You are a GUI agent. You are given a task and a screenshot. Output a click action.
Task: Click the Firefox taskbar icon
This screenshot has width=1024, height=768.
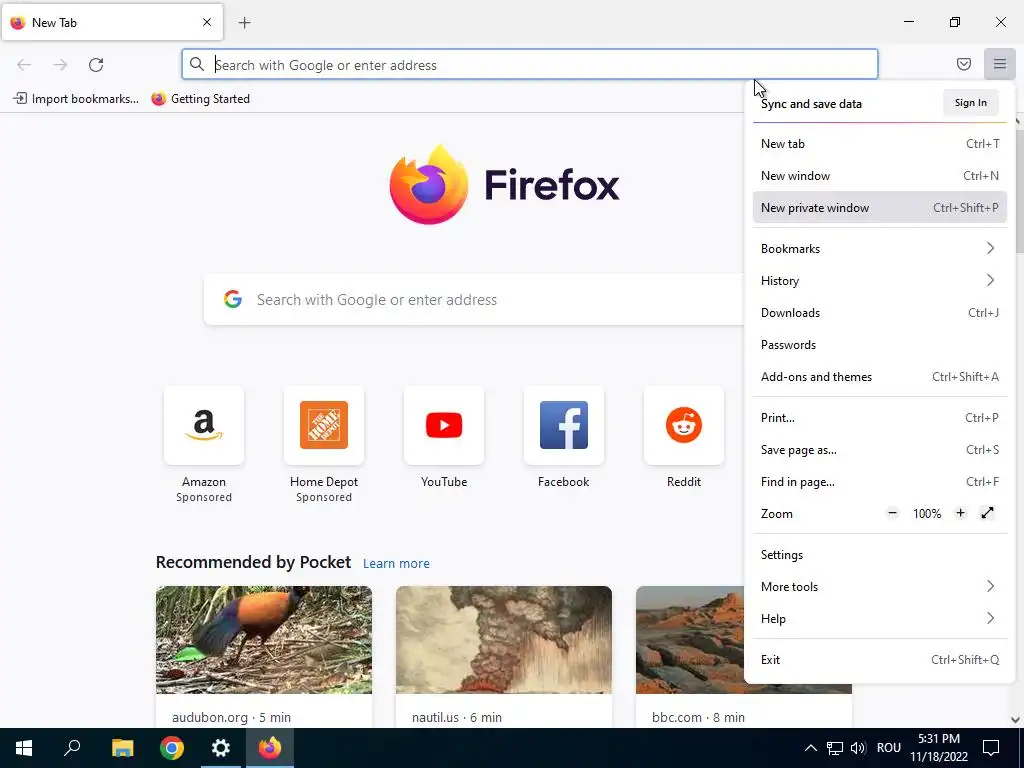pyautogui.click(x=270, y=748)
